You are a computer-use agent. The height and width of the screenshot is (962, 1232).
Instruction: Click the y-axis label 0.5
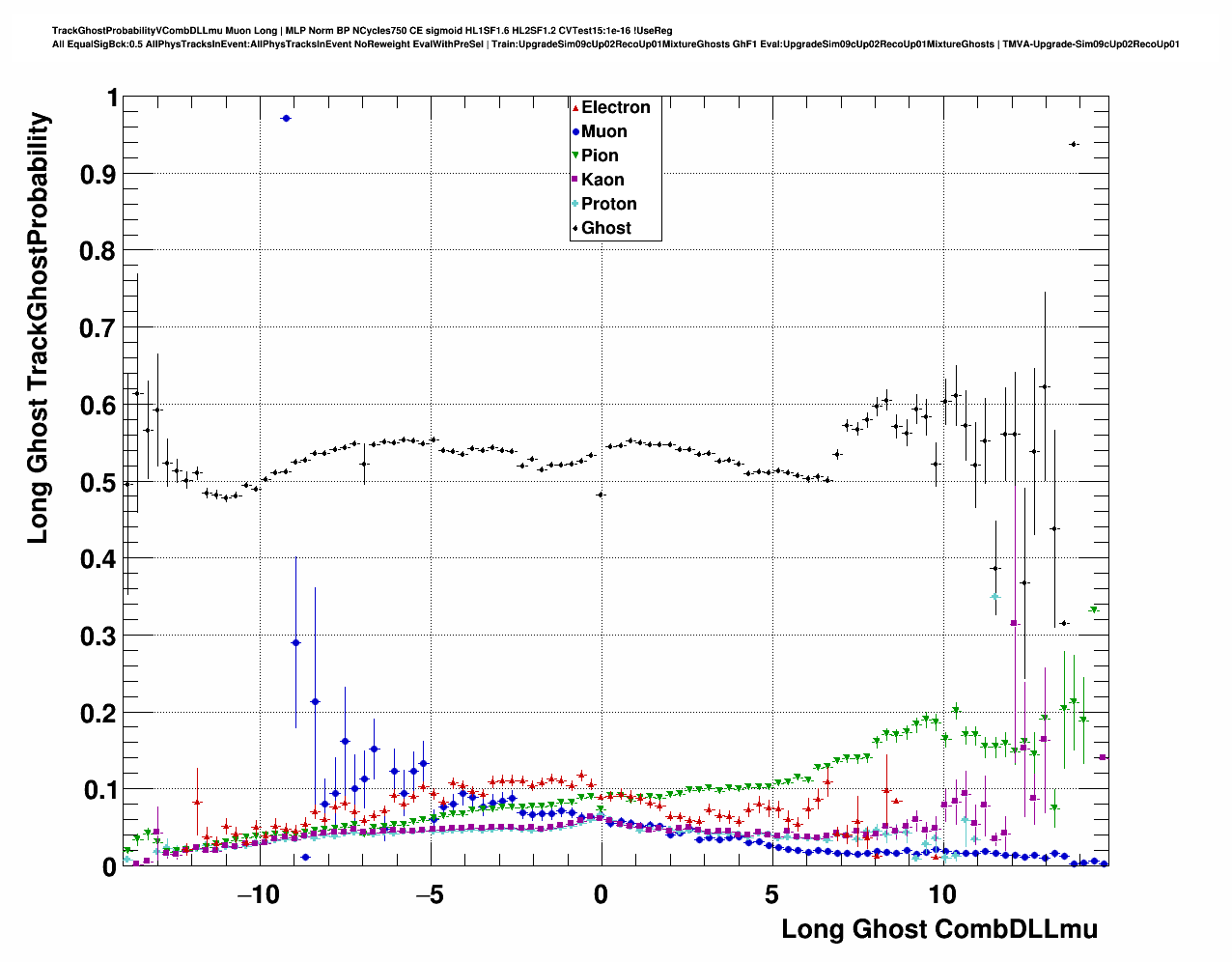97,482
